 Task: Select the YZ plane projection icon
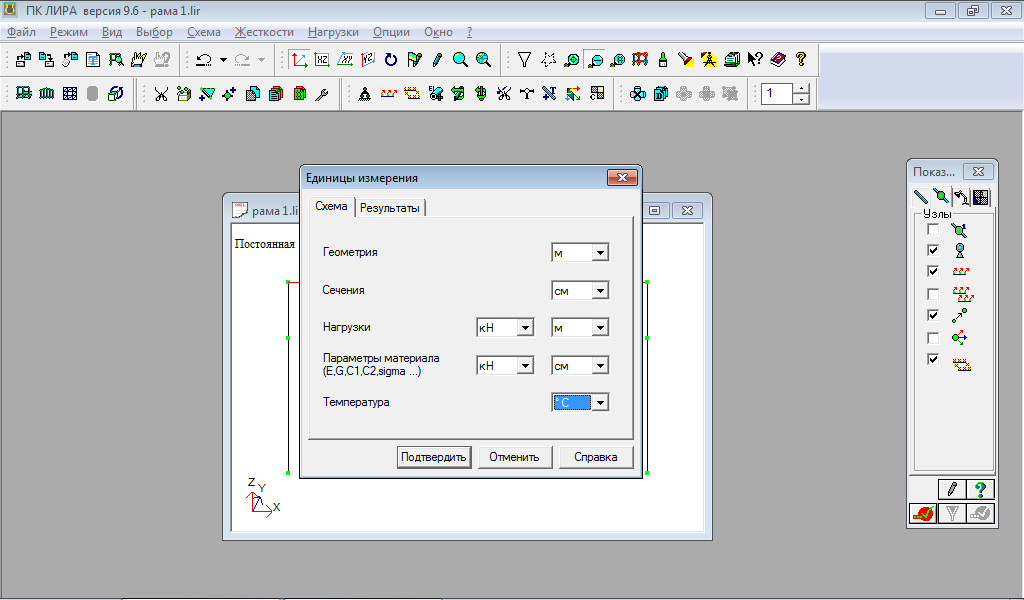point(368,60)
